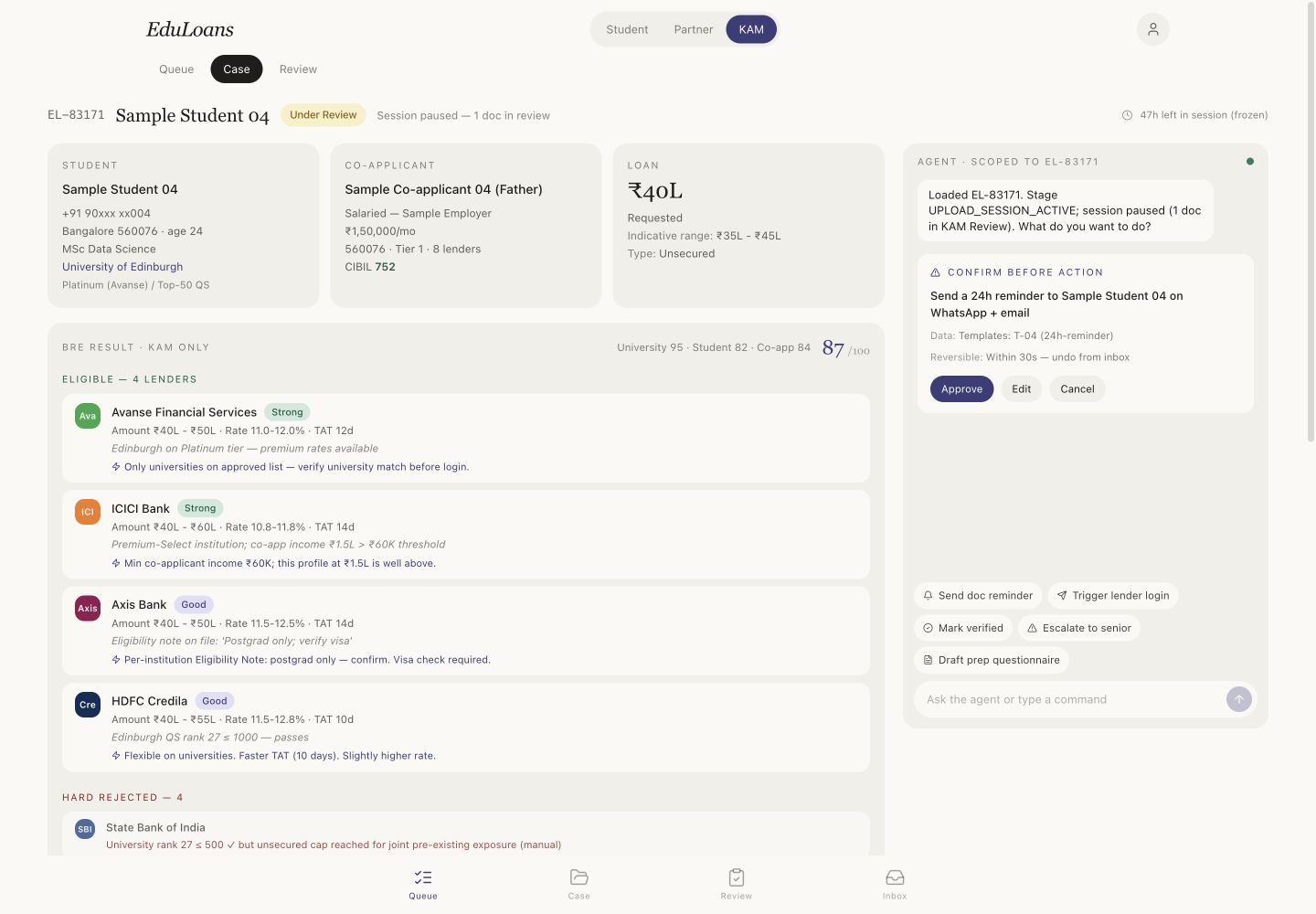Click the State Bank of India logo badge
The image size is (1316, 914).
(85, 829)
